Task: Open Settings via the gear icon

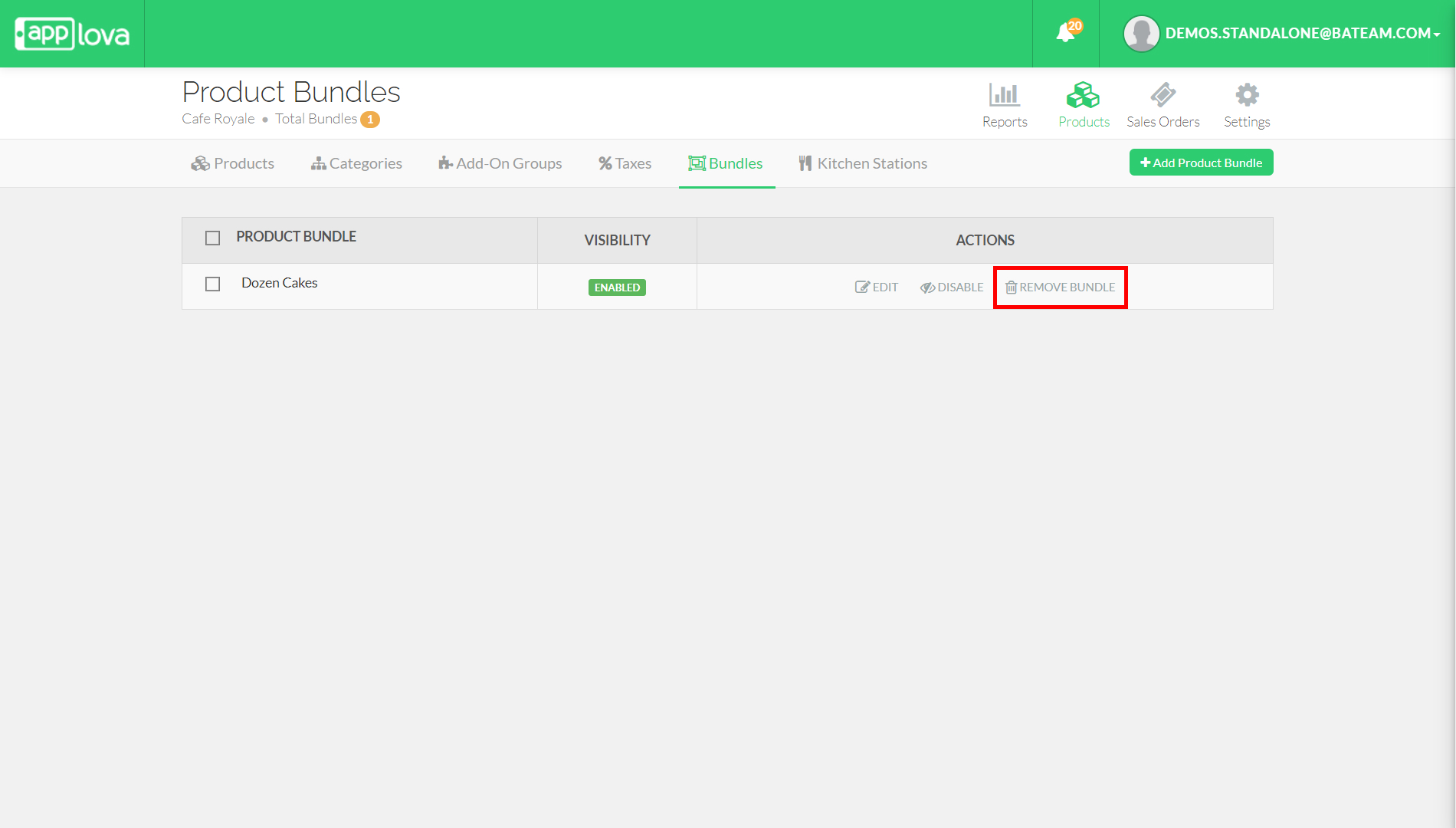Action: coord(1246,95)
